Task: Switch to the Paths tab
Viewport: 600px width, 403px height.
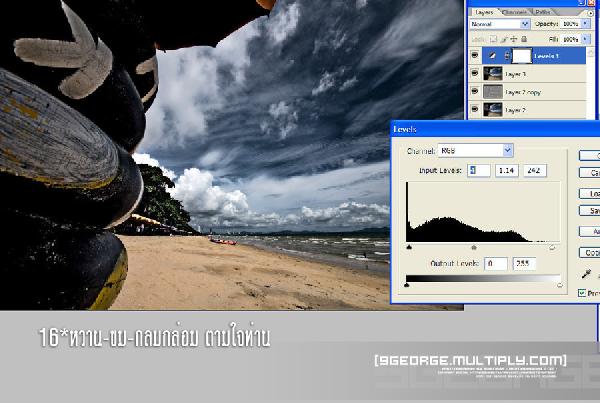Action: (542, 12)
